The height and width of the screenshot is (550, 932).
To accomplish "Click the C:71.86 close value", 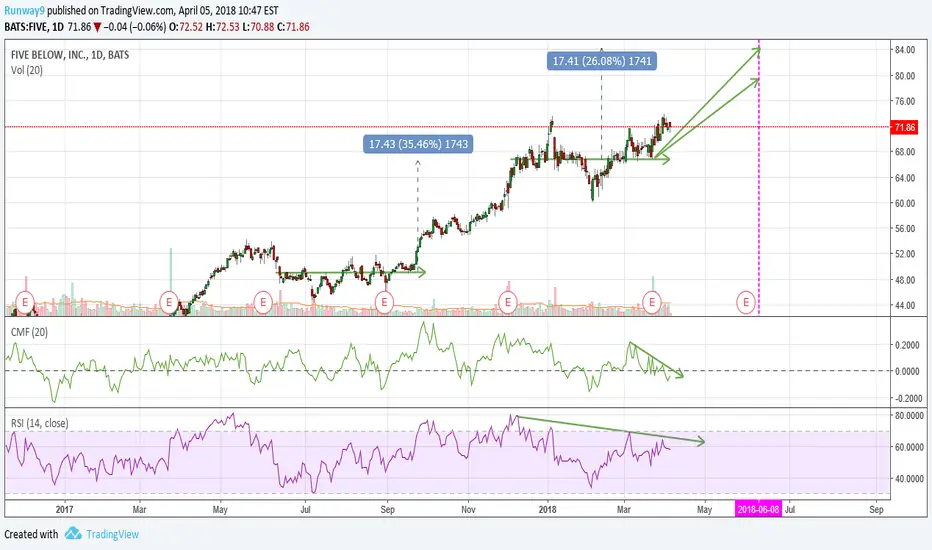I will click(294, 27).
